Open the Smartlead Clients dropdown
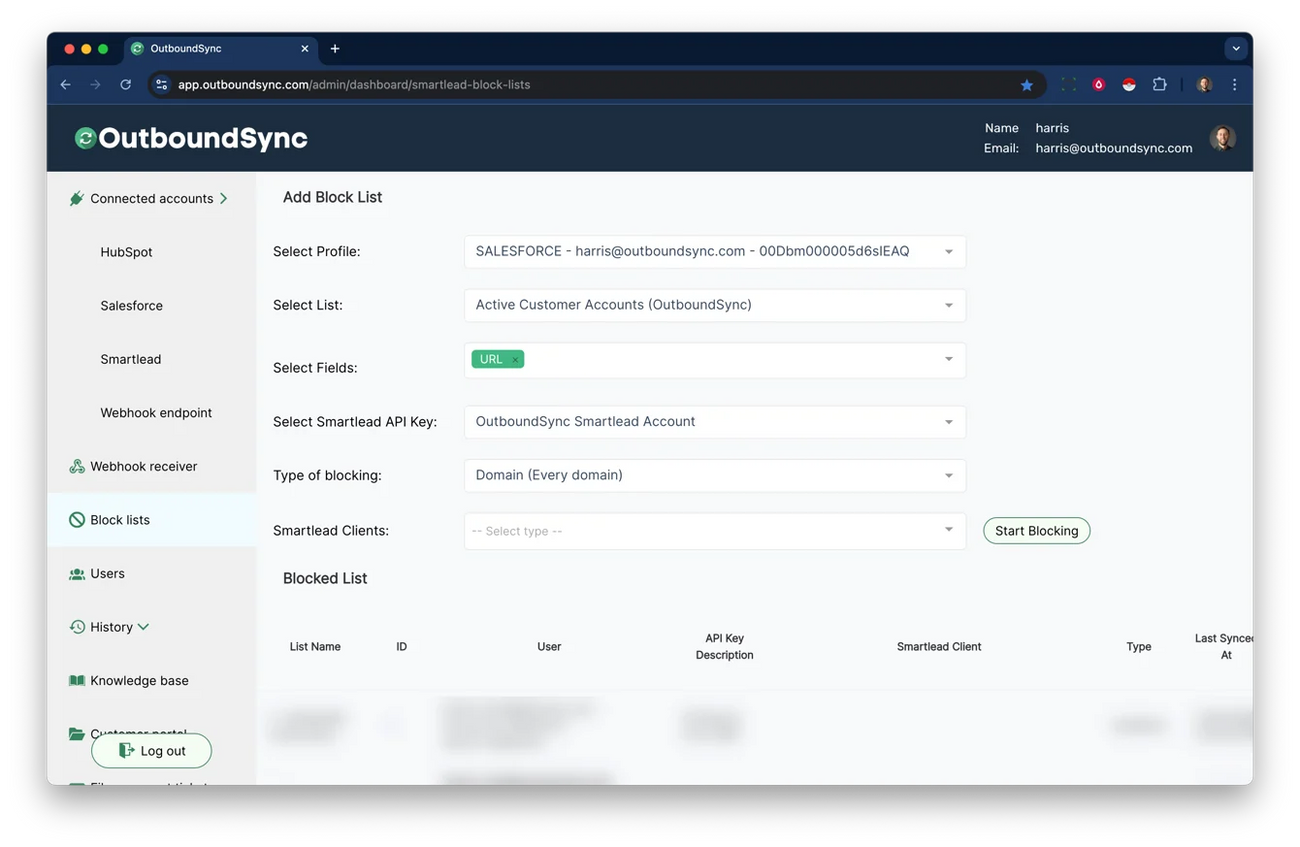 (713, 530)
